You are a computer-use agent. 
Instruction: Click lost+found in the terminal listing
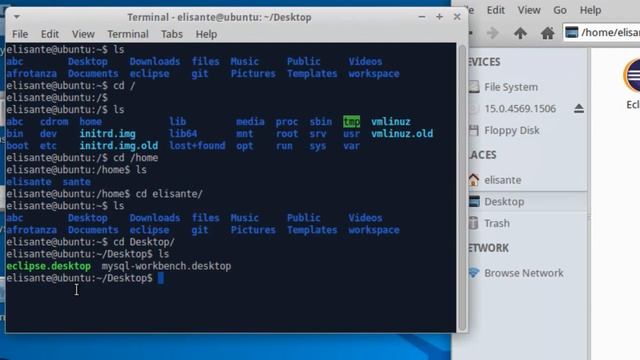tap(197, 146)
